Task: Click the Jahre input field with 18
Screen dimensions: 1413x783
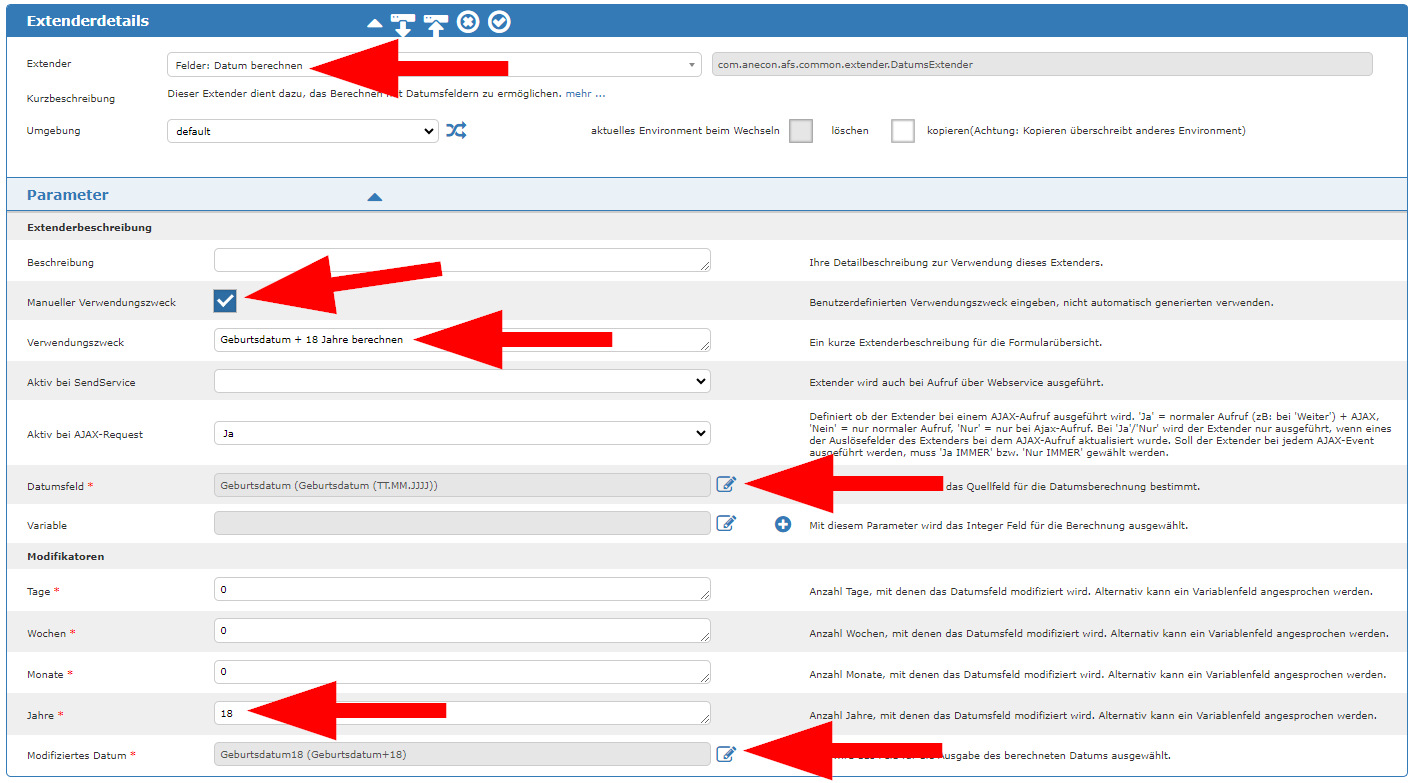Action: [462, 713]
